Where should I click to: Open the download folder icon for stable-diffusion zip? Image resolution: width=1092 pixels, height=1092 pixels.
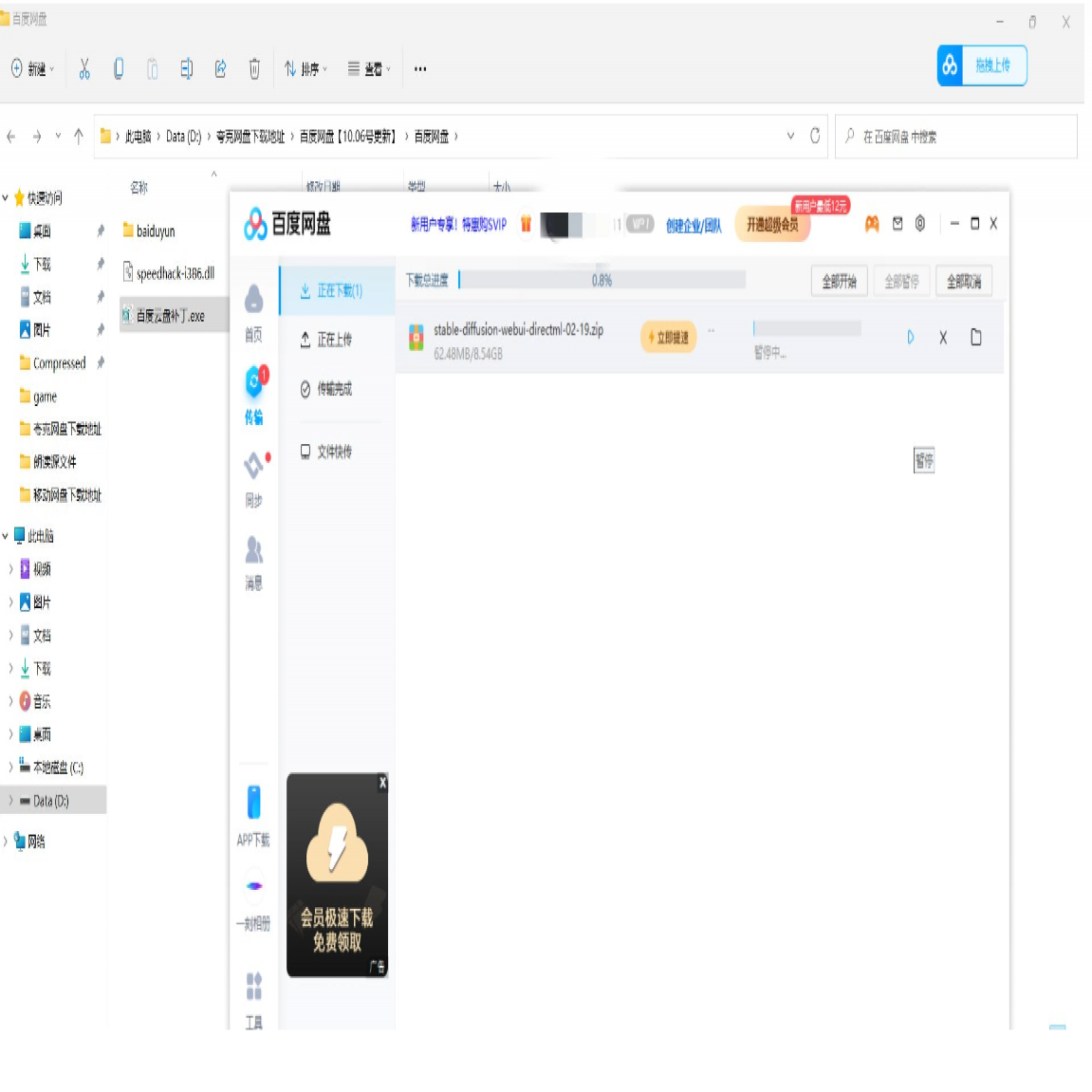coord(975,337)
